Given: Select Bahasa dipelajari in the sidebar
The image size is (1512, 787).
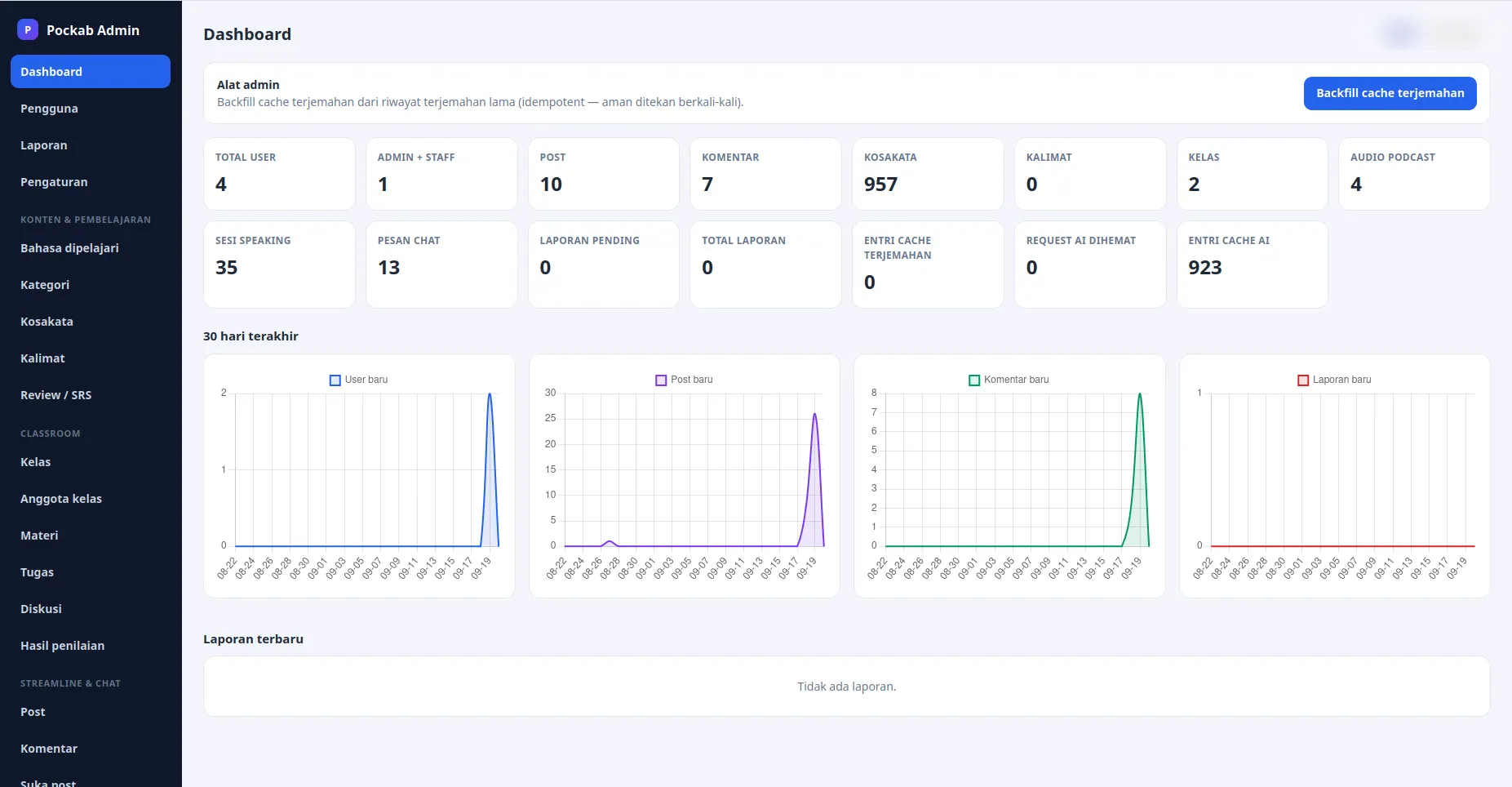Looking at the screenshot, I should pos(91,248).
